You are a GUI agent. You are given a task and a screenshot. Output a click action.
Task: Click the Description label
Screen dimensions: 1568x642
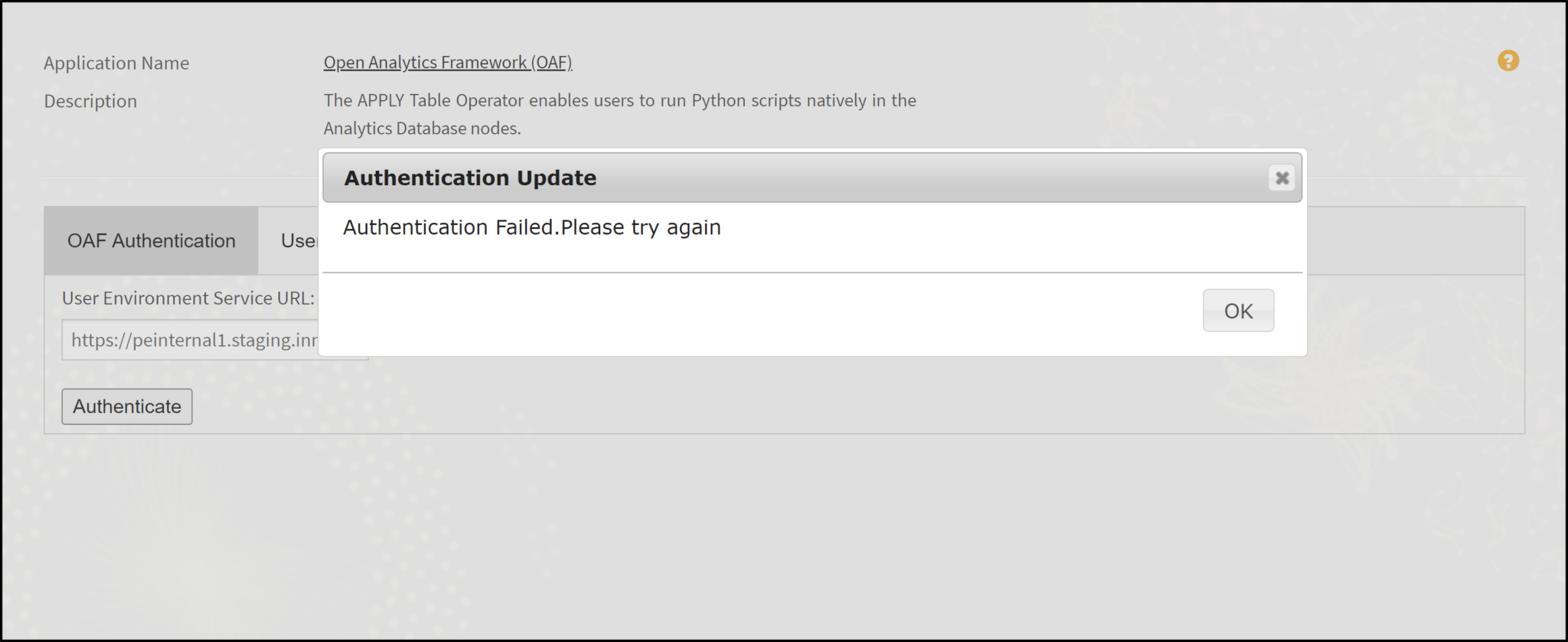(90, 102)
